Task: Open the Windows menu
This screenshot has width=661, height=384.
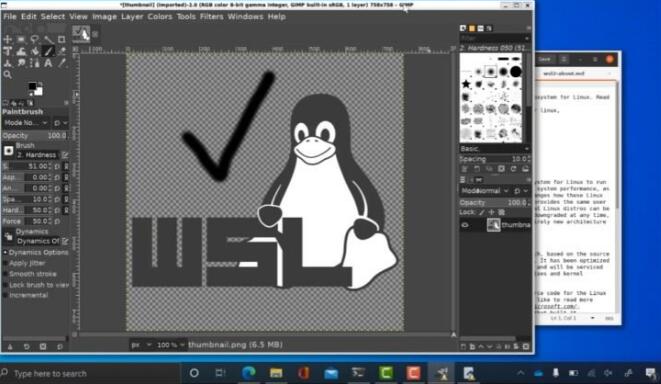Action: click(245, 16)
